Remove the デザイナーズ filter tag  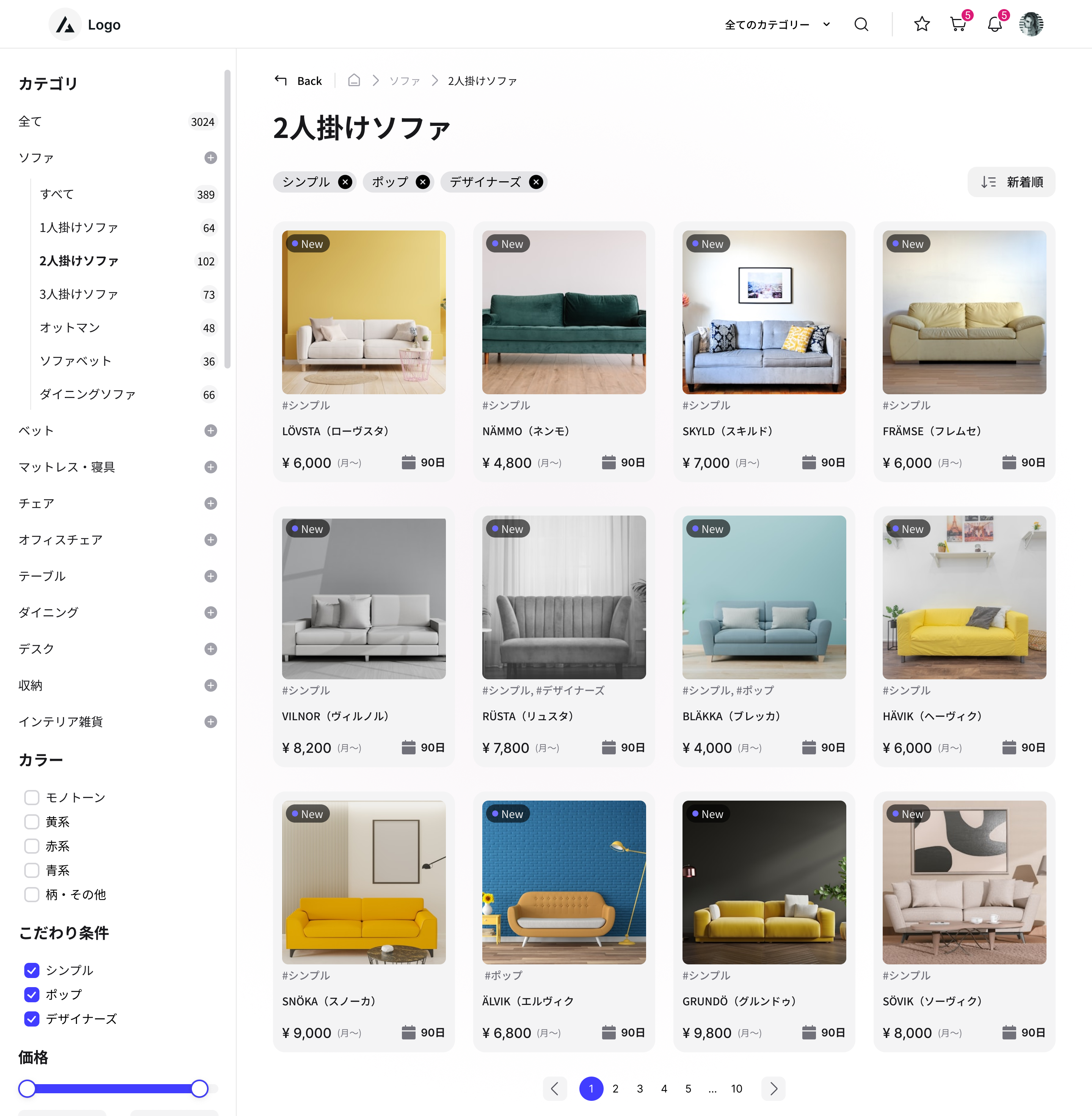[536, 182]
